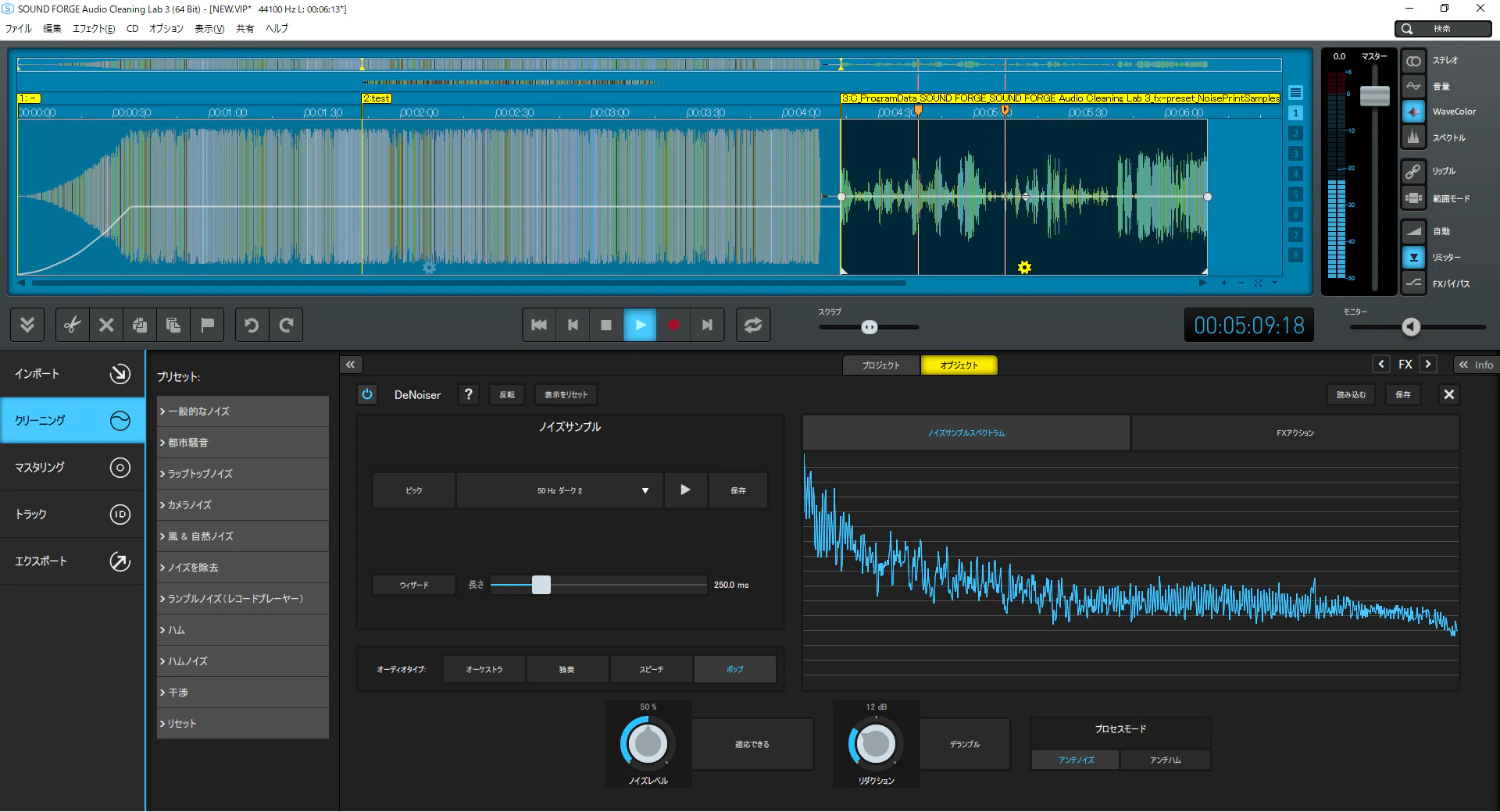The height and width of the screenshot is (812, 1500).
Task: Expand 風 & 自然ノイズ preset category
Action: coord(243,536)
